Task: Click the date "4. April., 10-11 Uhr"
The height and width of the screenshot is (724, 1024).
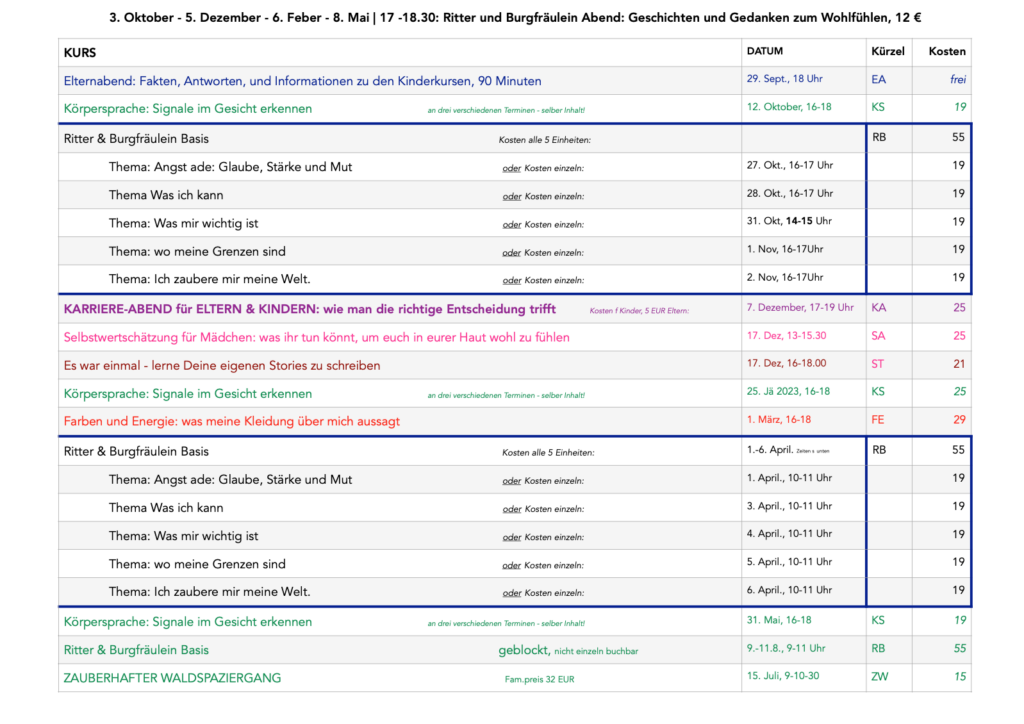Action: [x=790, y=534]
